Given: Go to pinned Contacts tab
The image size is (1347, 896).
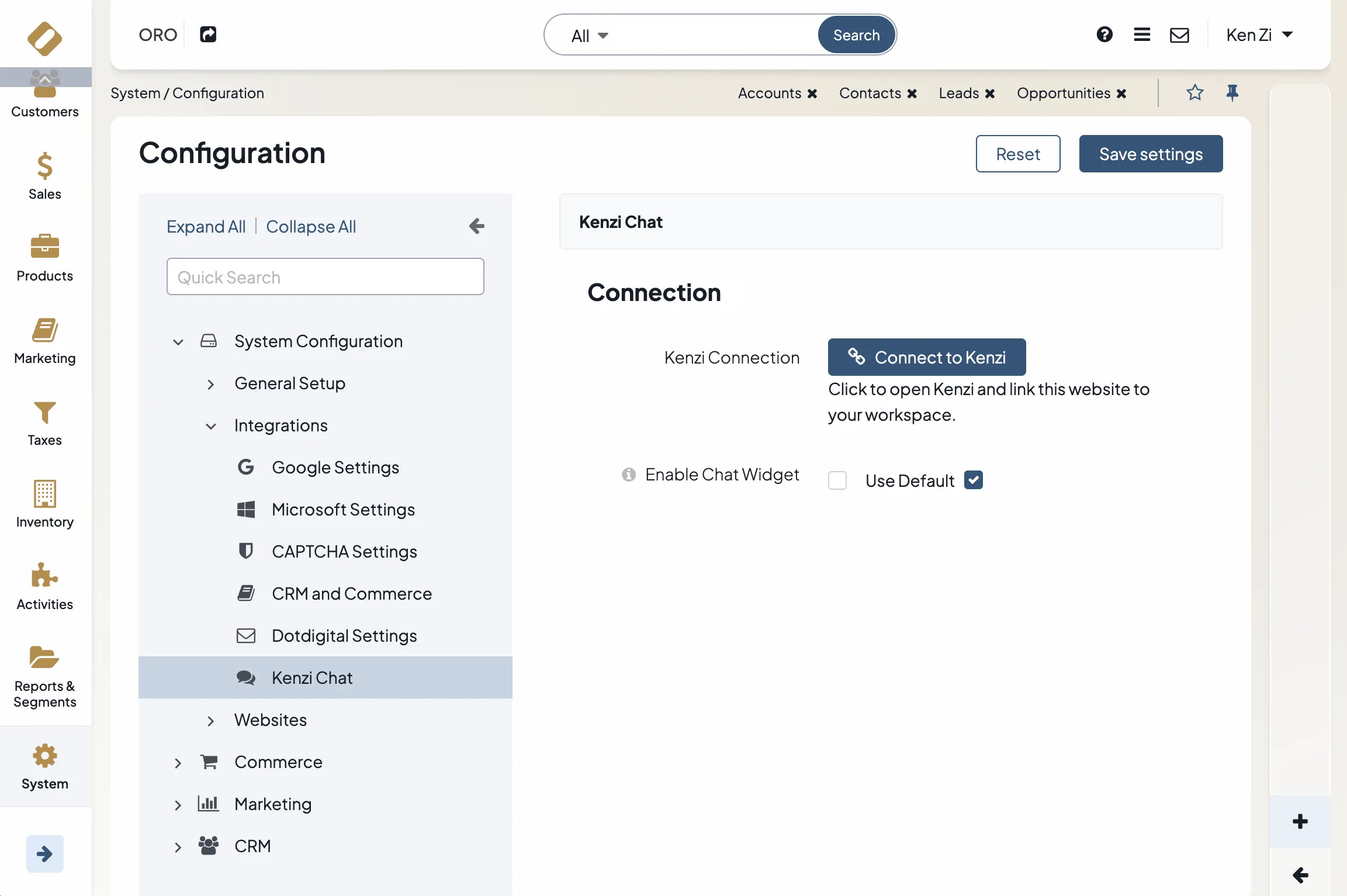Looking at the screenshot, I should tap(870, 93).
